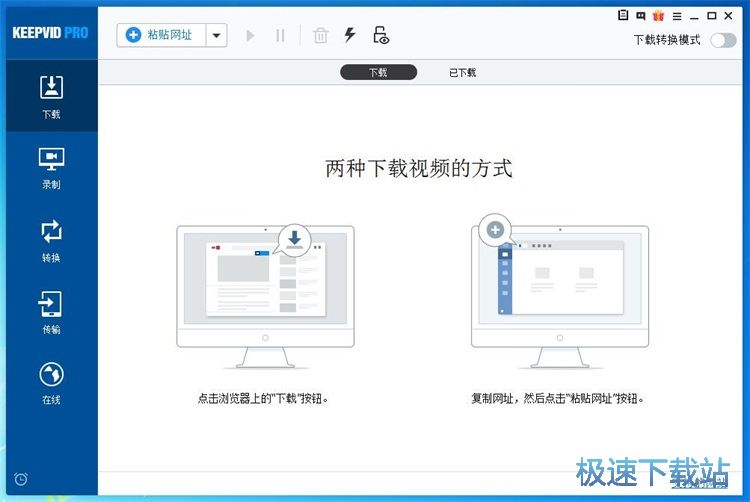Enable turbo mode lightning bolt icon
This screenshot has width=750, height=502.
(350, 36)
